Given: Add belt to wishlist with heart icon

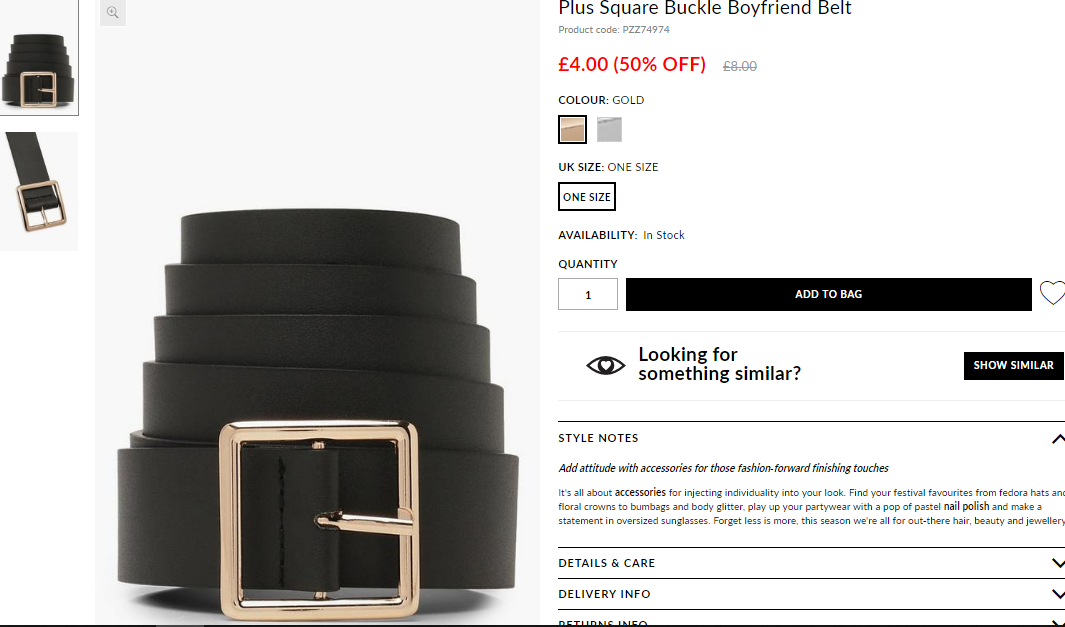Looking at the screenshot, I should point(1052,293).
